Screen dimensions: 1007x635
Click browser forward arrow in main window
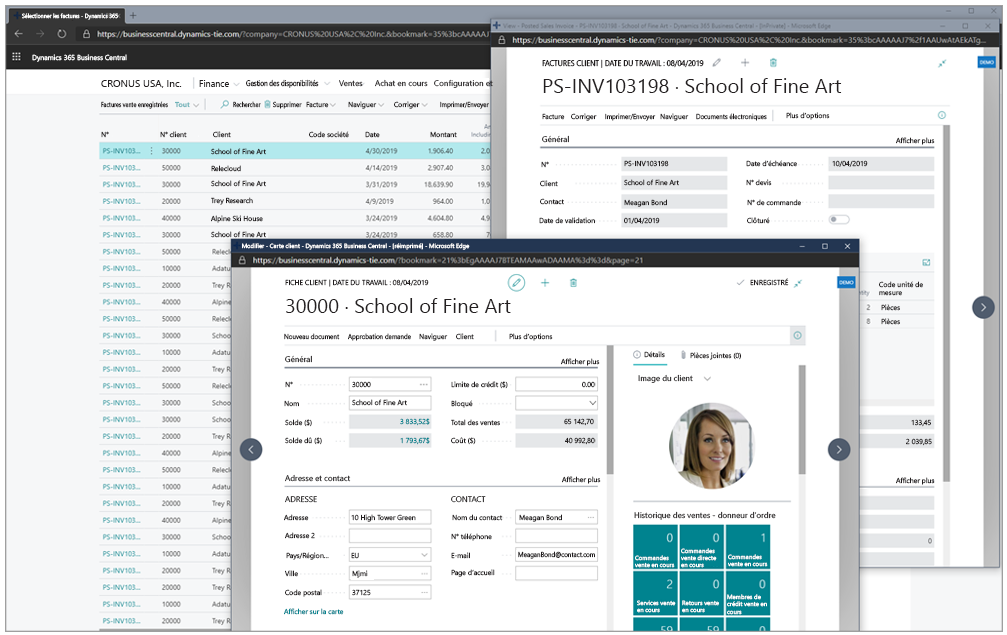point(40,34)
